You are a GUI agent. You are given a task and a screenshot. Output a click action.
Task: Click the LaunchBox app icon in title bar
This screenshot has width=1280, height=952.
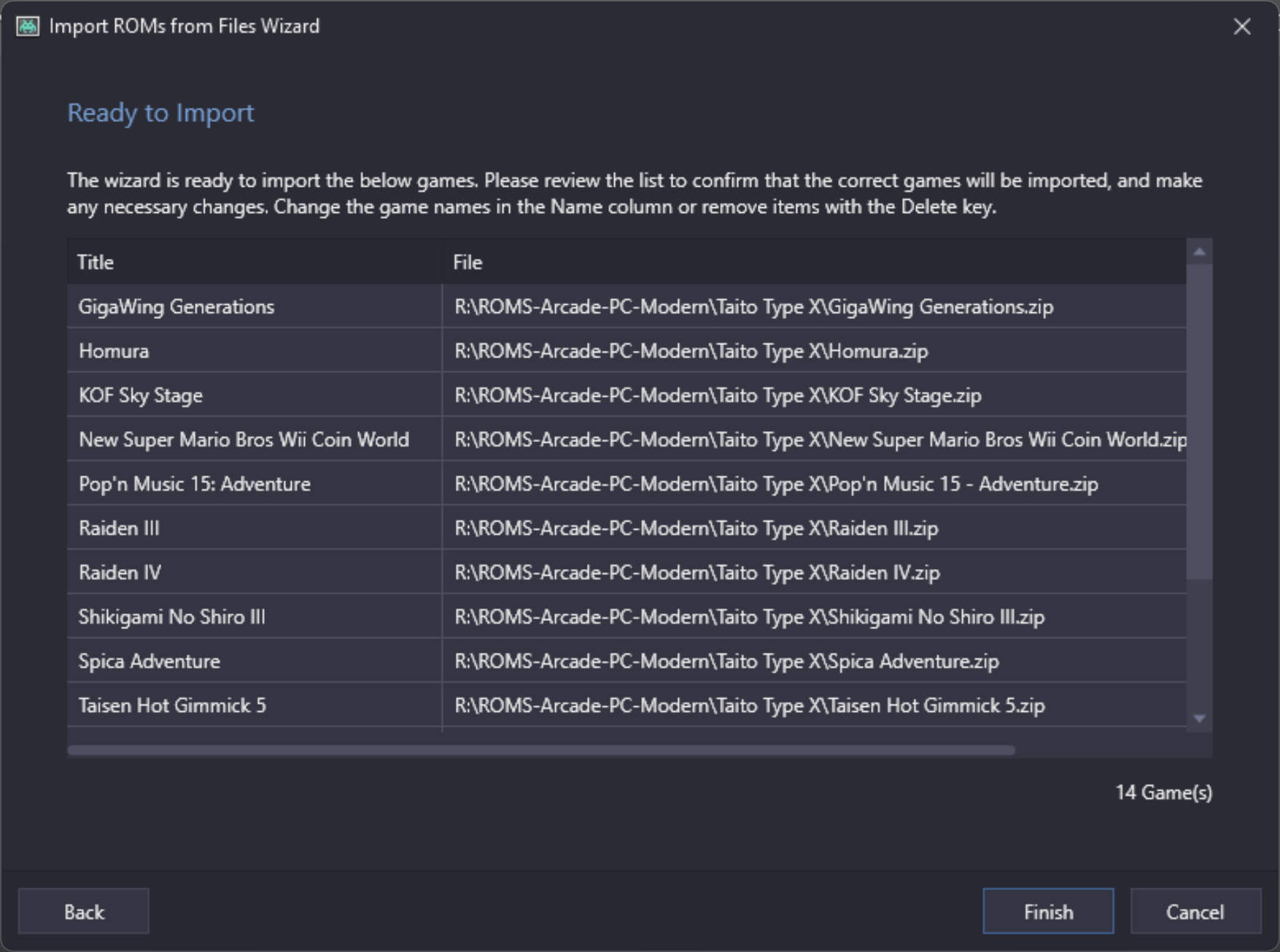(28, 26)
